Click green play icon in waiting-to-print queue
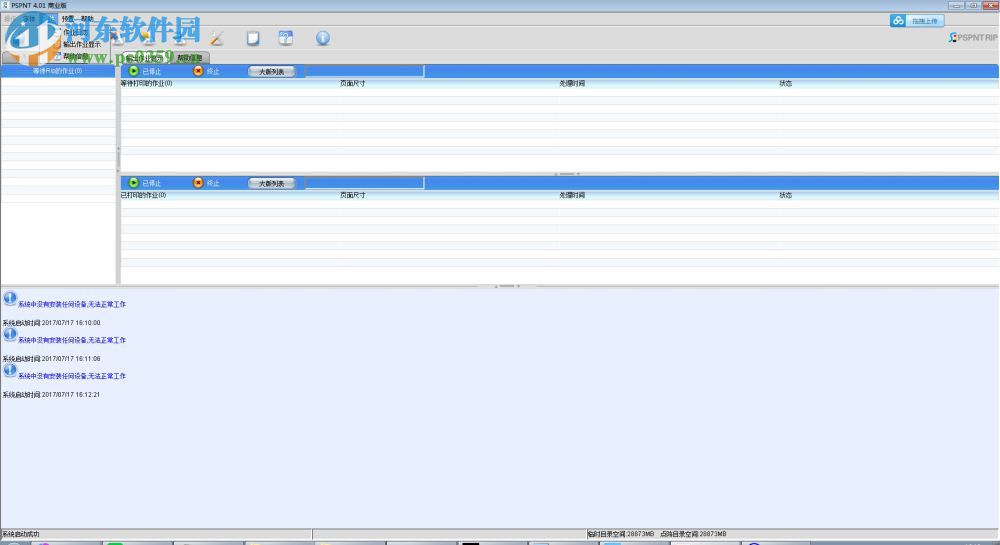This screenshot has width=1000, height=545. coord(133,71)
